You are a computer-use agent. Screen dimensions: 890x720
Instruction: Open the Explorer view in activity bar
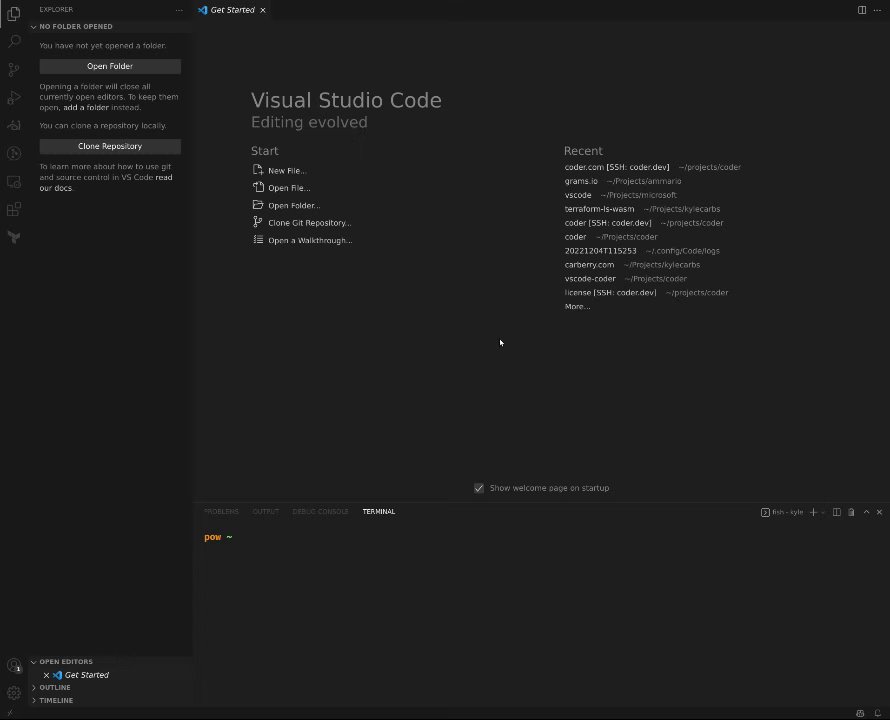pos(14,14)
